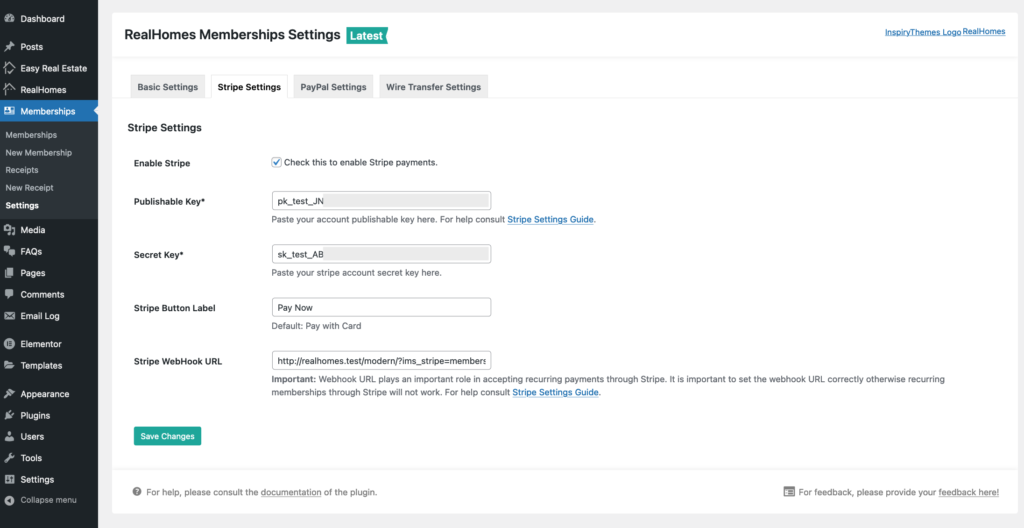
Task: Open the Plugins menu
Action: coord(35,416)
